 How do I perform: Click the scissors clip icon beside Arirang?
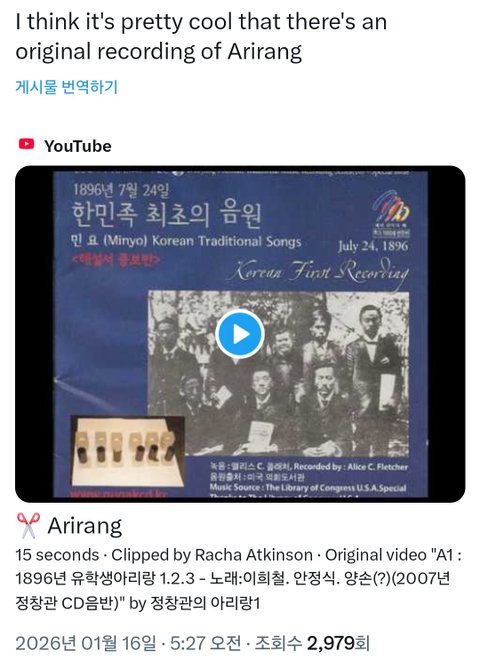(x=28, y=525)
